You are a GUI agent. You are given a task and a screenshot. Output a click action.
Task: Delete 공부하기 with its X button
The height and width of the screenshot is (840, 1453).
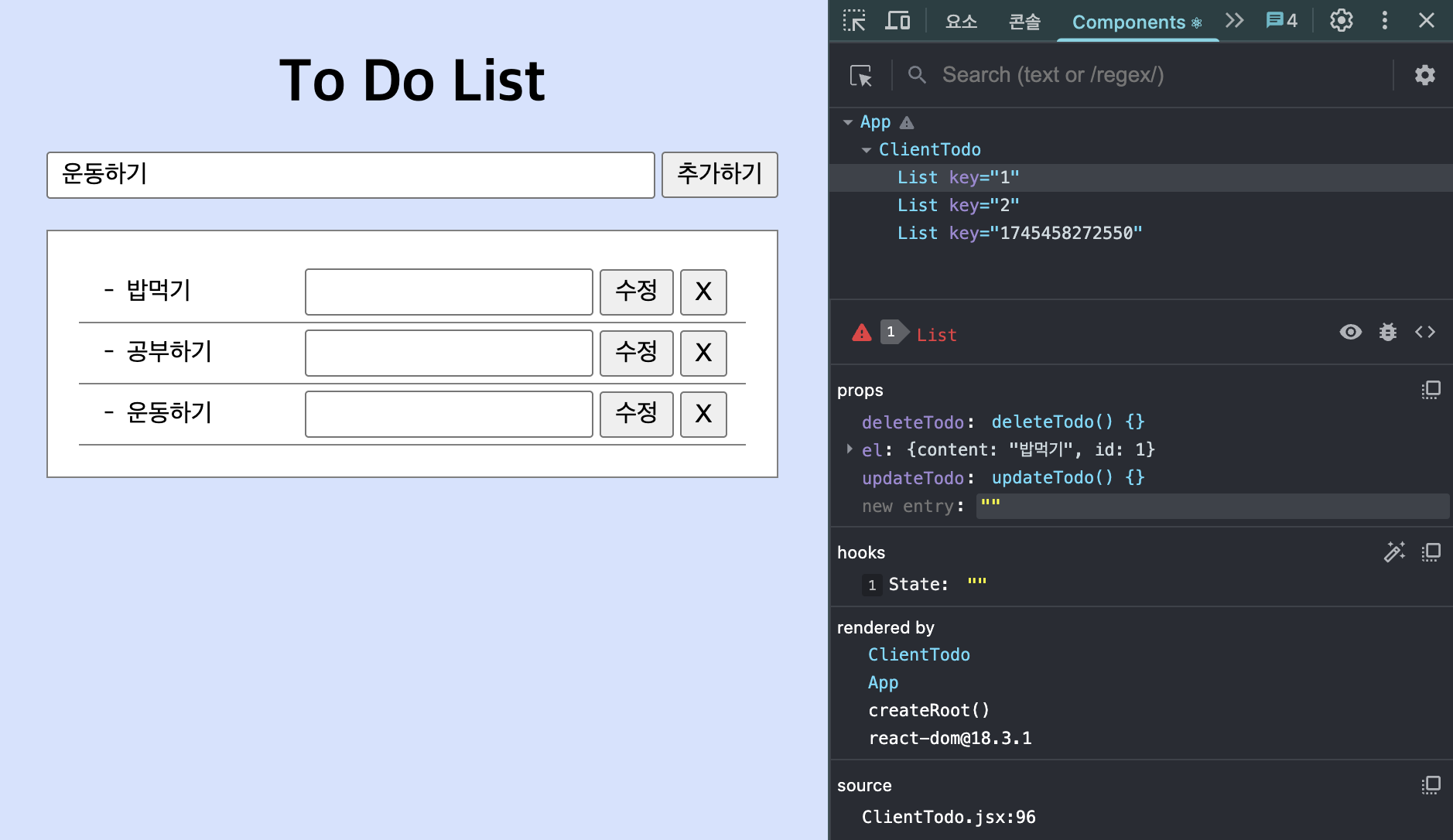[703, 353]
